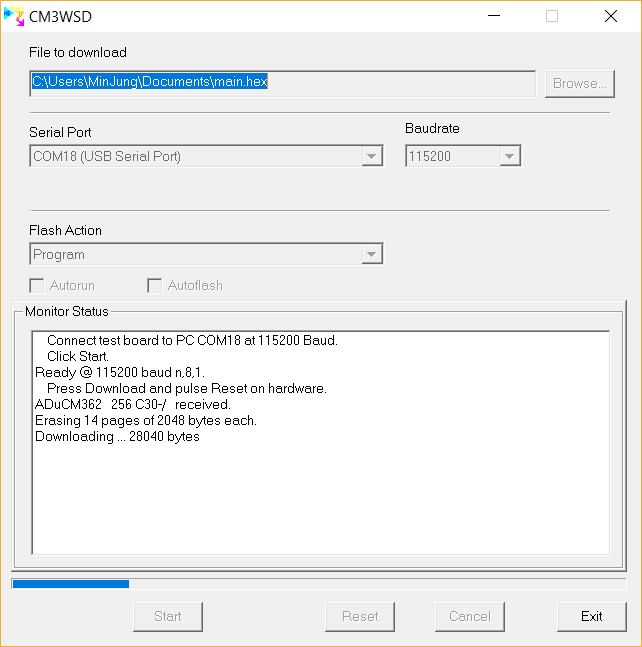Click 'Downloading ... 28040 bytes' status line
Viewport: 642px width, 647px height.
[x=117, y=437]
